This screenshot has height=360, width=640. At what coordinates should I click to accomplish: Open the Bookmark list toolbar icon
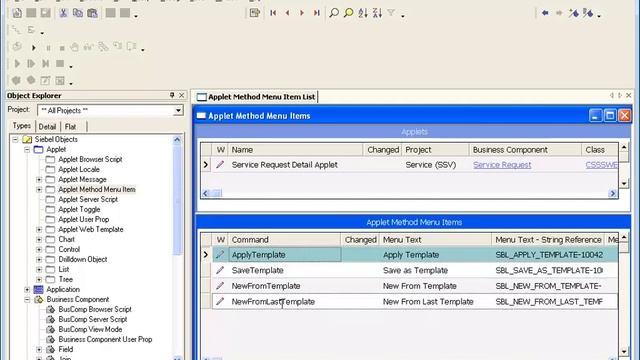pyautogui.click(x=588, y=13)
